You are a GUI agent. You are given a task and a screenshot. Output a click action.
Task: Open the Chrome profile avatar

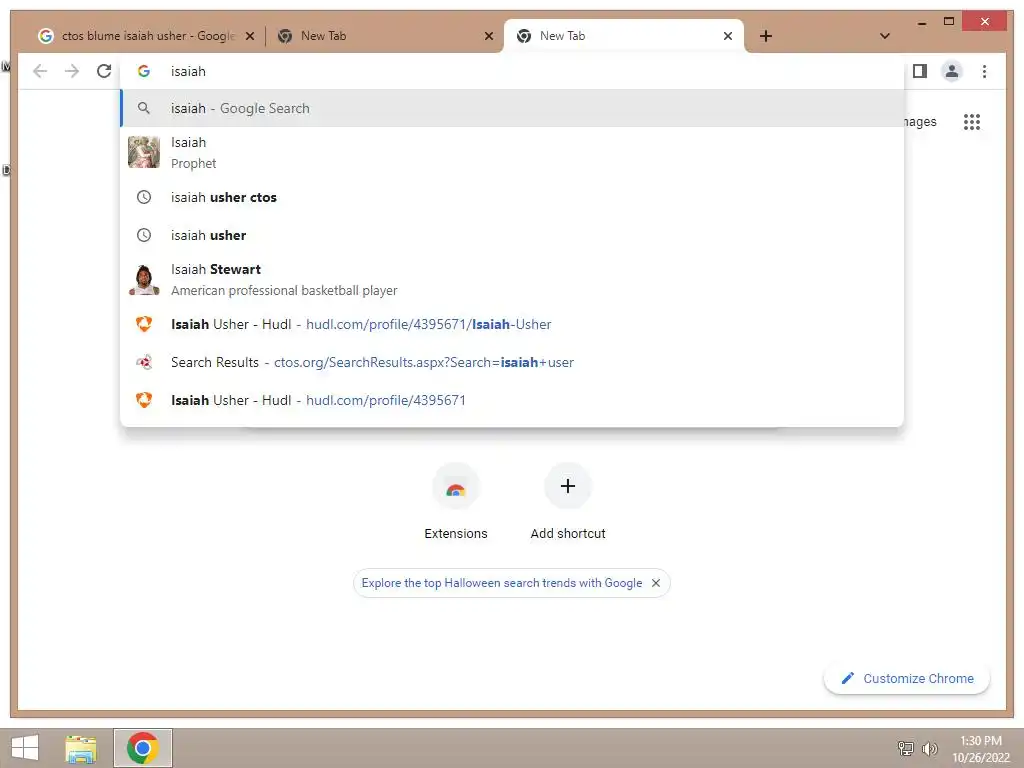click(952, 71)
